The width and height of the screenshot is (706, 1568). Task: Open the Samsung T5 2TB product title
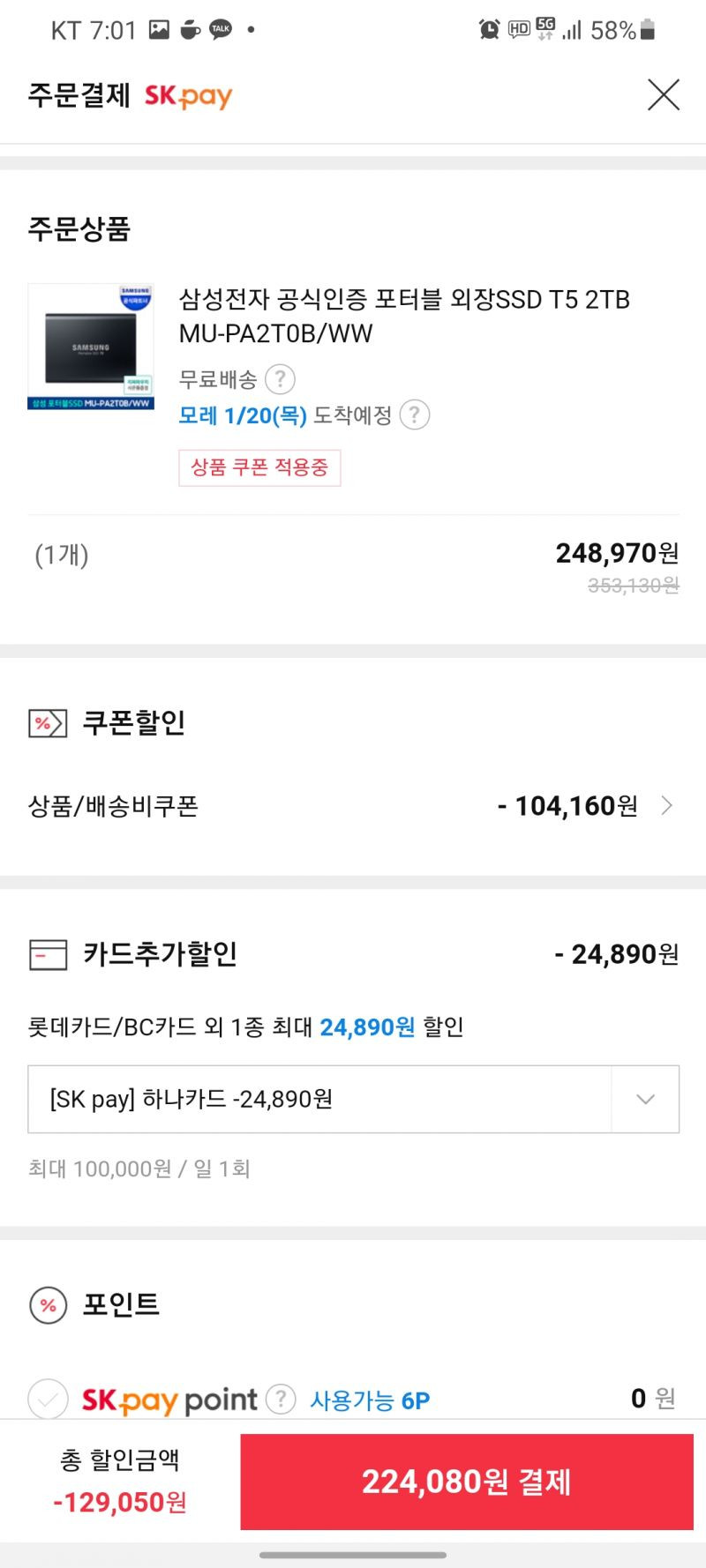coord(404,317)
